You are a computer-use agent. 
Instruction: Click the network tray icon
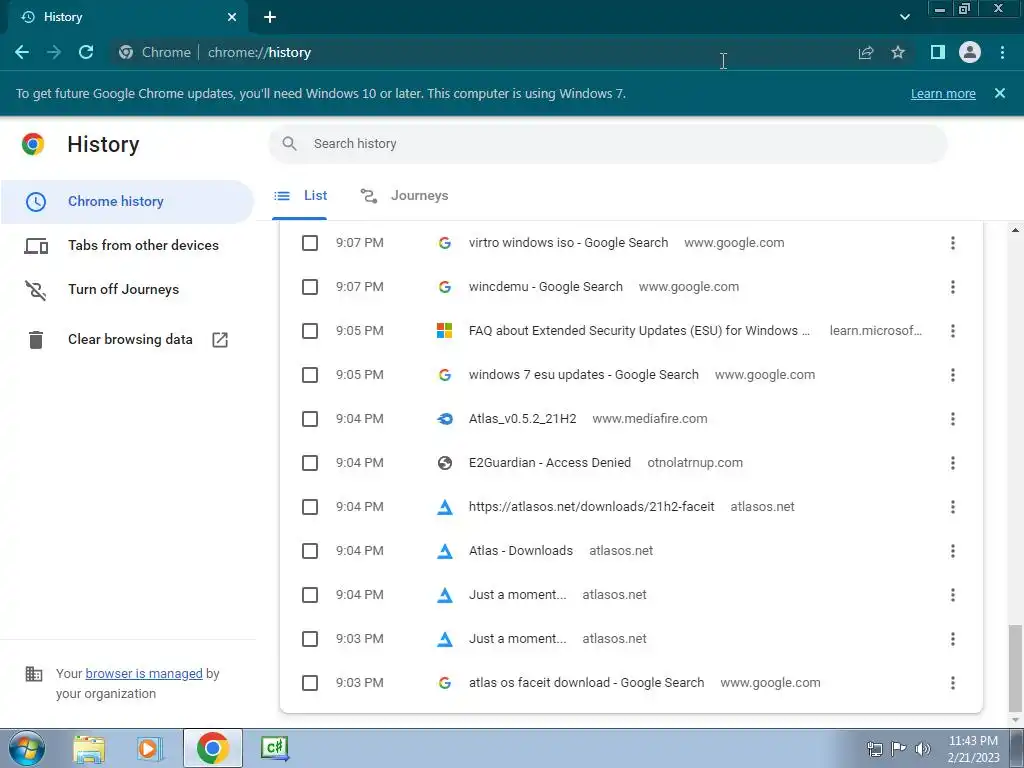[x=874, y=748]
